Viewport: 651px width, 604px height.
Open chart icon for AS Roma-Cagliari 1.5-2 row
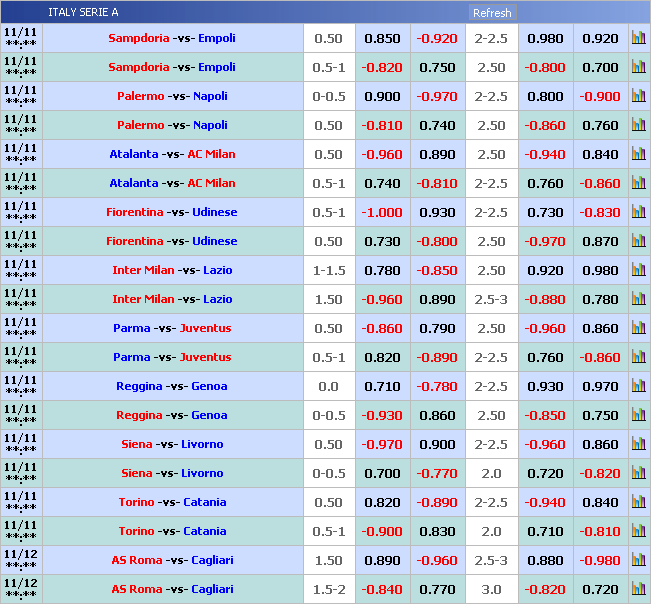coord(638,589)
